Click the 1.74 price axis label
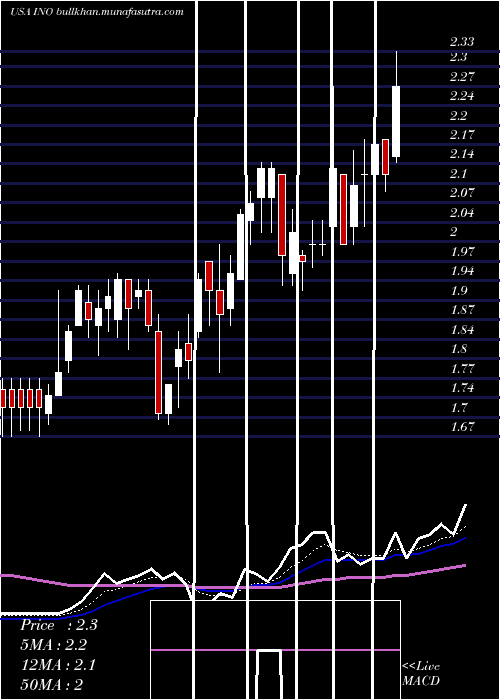The height and width of the screenshot is (700, 500). click(x=462, y=387)
